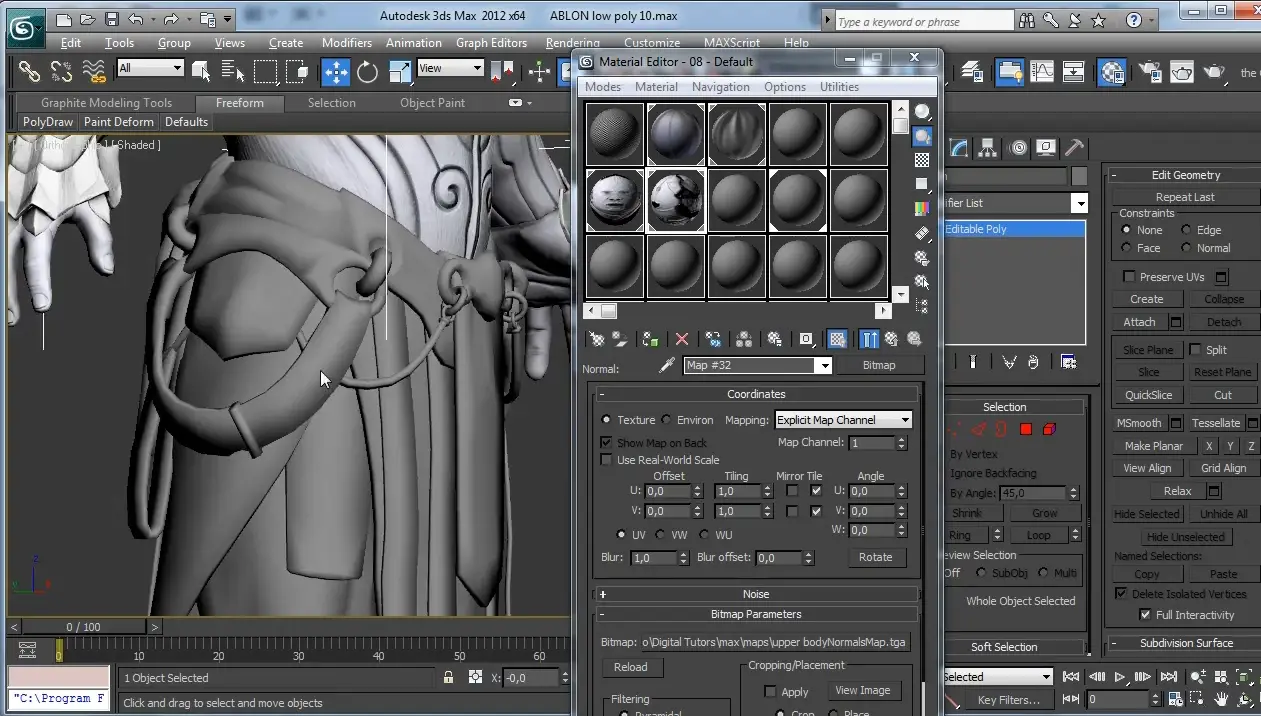Uncheck Show Map on Back

point(606,442)
